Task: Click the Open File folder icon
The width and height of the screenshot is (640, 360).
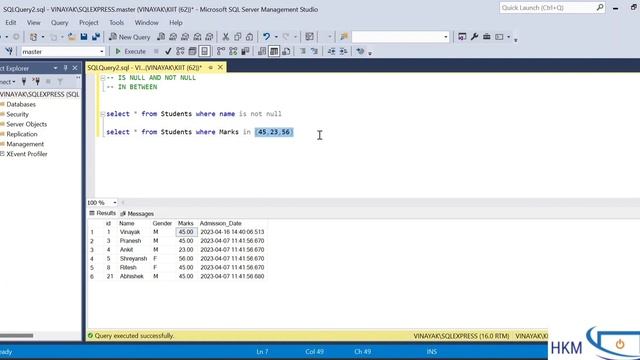Action: pyautogui.click(x=72, y=37)
